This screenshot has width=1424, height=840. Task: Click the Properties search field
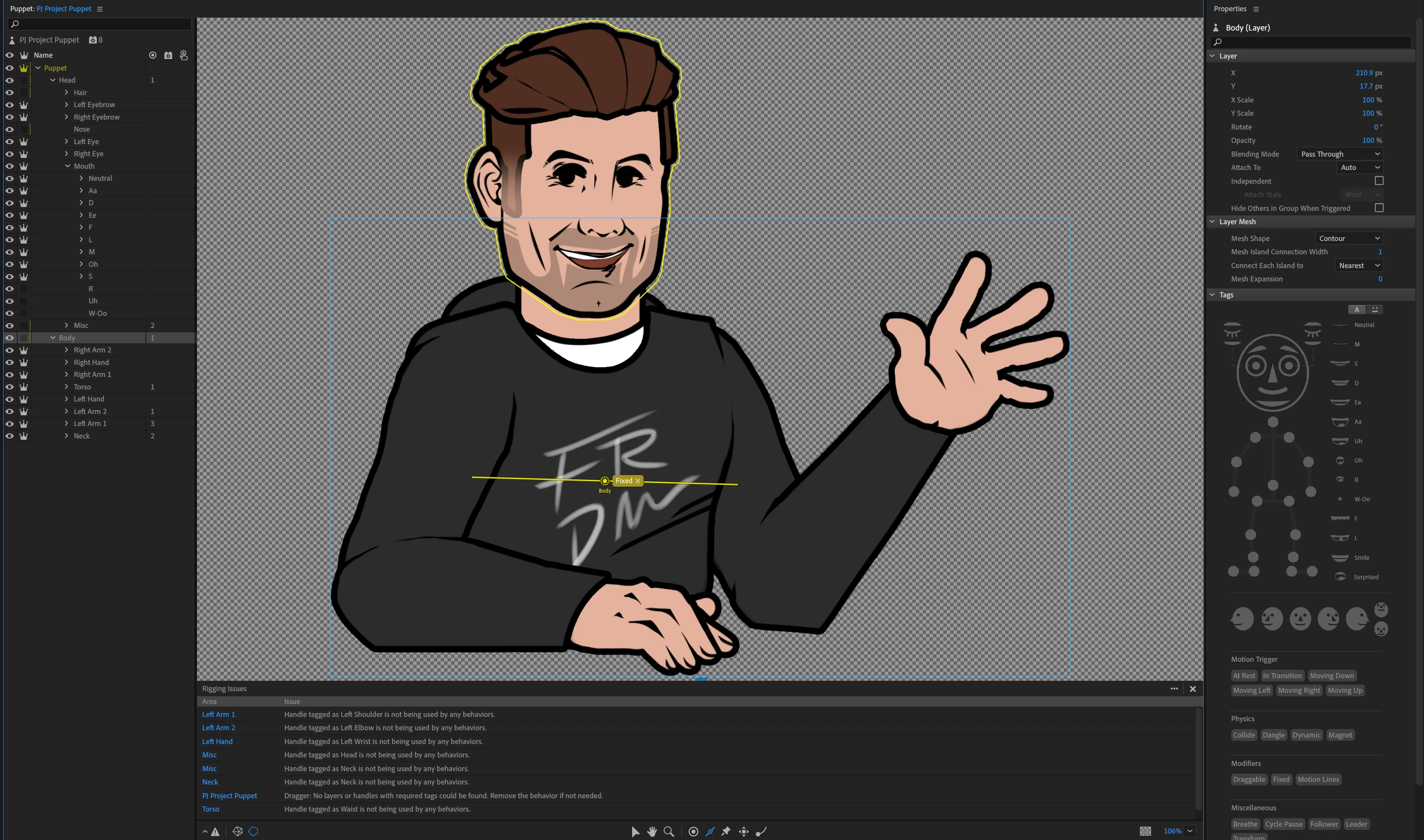pos(1313,42)
